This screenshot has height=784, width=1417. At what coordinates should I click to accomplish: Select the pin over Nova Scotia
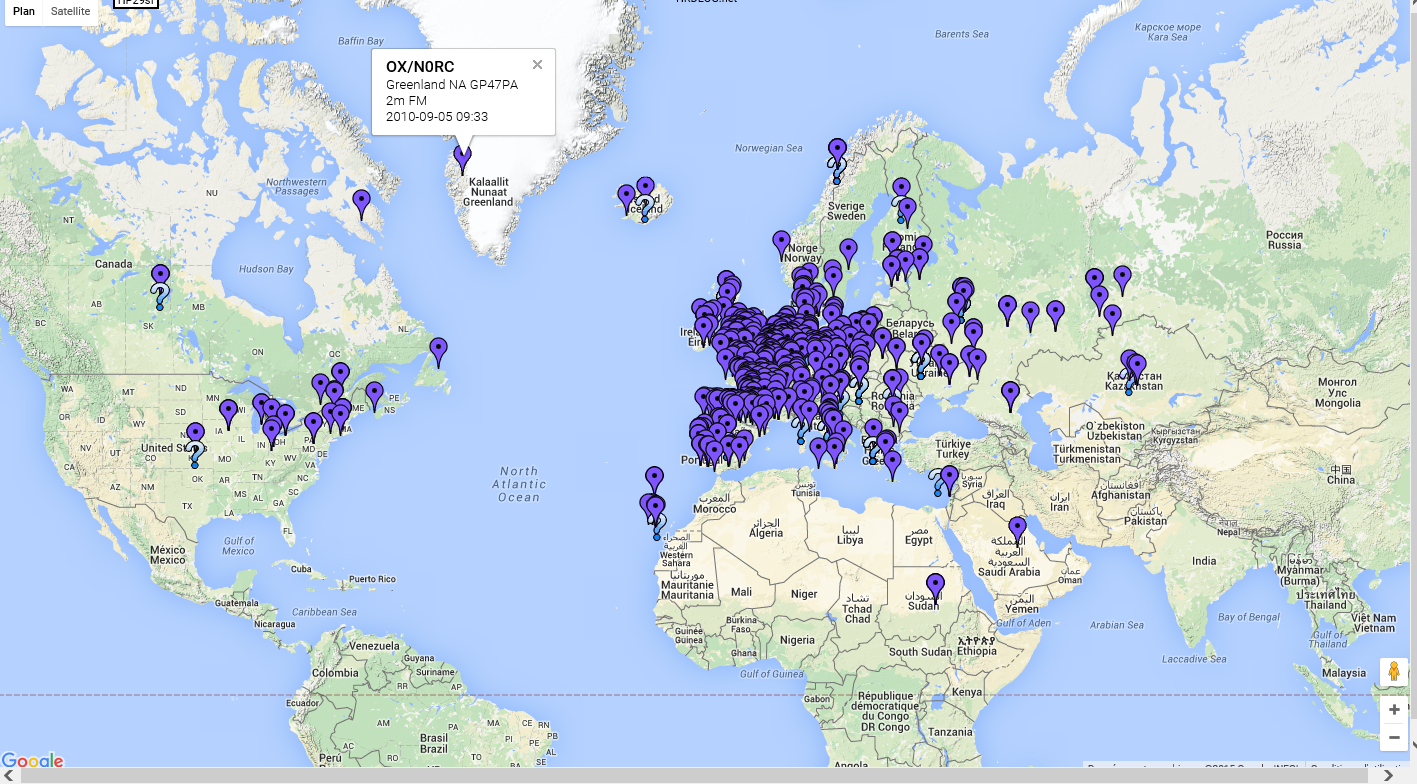point(374,396)
